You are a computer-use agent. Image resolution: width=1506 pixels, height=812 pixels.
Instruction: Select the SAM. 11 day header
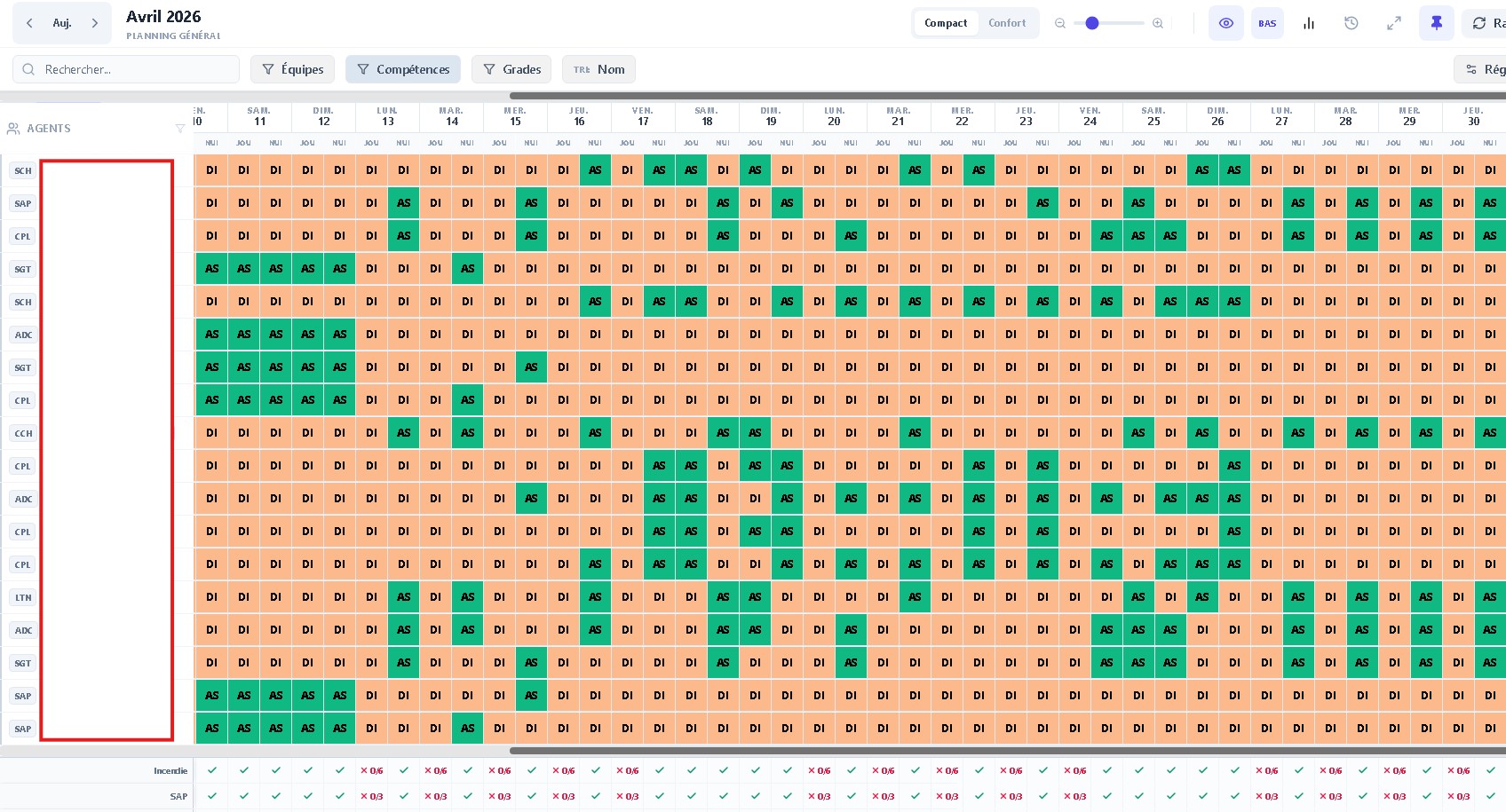click(x=259, y=116)
